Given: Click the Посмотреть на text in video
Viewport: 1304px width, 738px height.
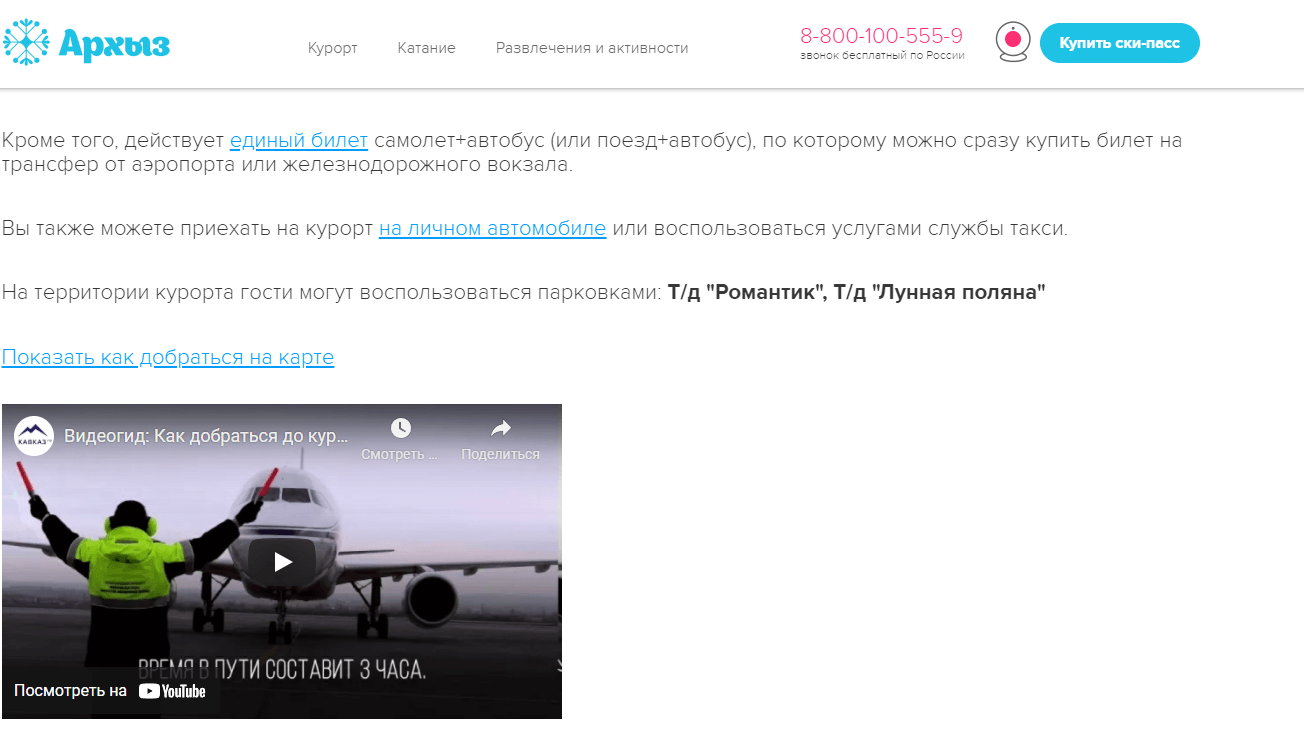Looking at the screenshot, I should point(70,690).
